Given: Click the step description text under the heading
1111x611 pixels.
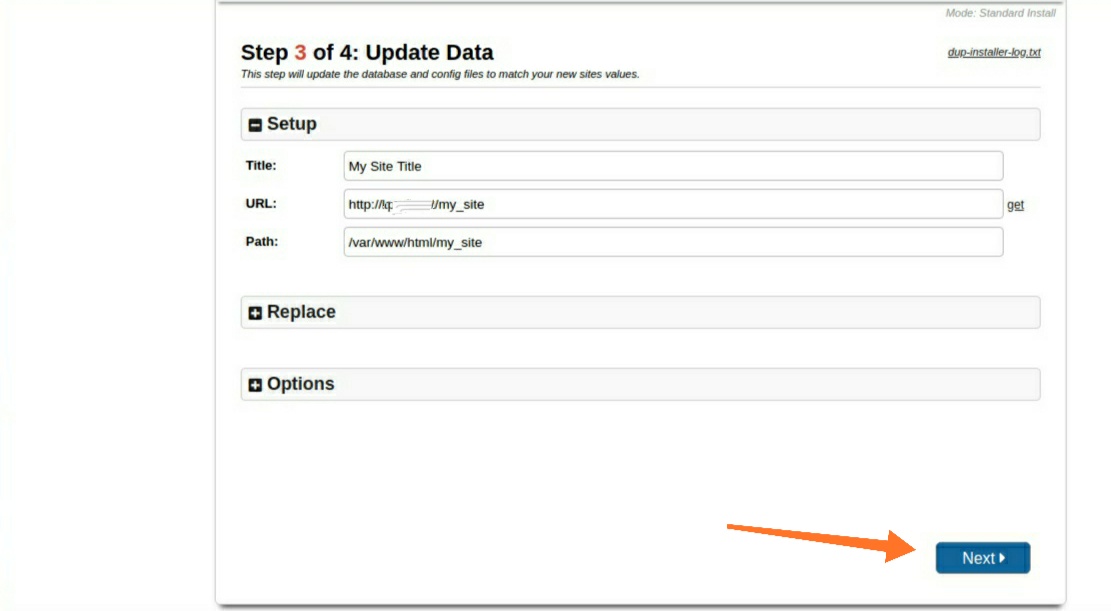Looking at the screenshot, I should (x=440, y=74).
